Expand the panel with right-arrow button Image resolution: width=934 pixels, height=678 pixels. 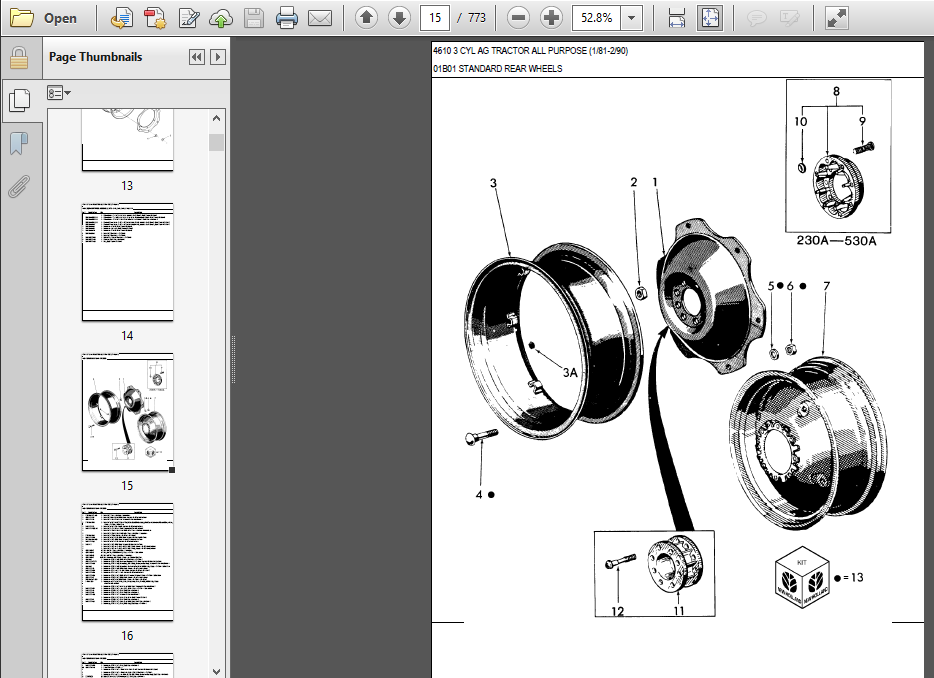(x=218, y=57)
